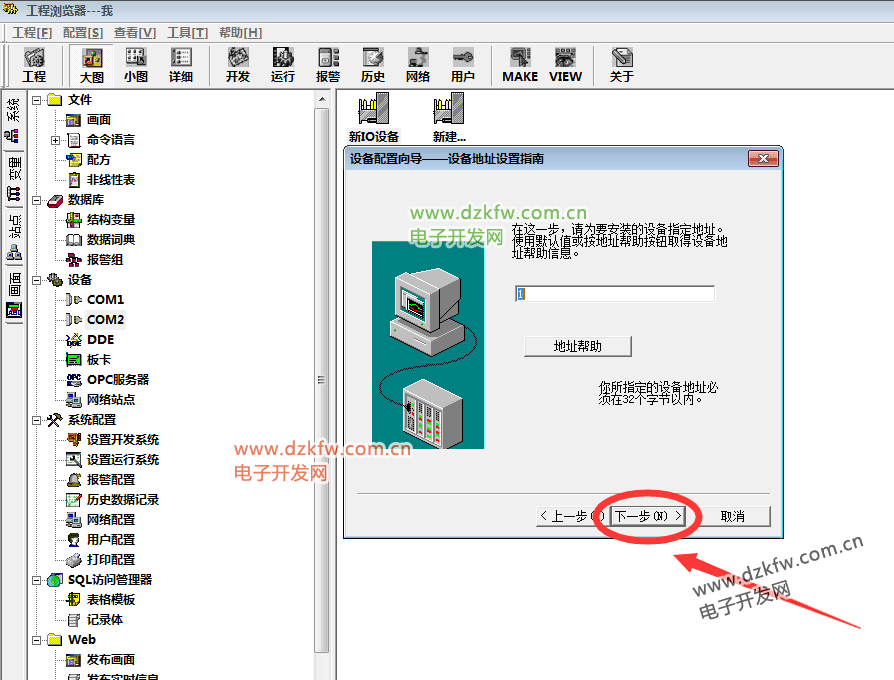Open the 工具[T] menu
The image size is (894, 680).
187,33
